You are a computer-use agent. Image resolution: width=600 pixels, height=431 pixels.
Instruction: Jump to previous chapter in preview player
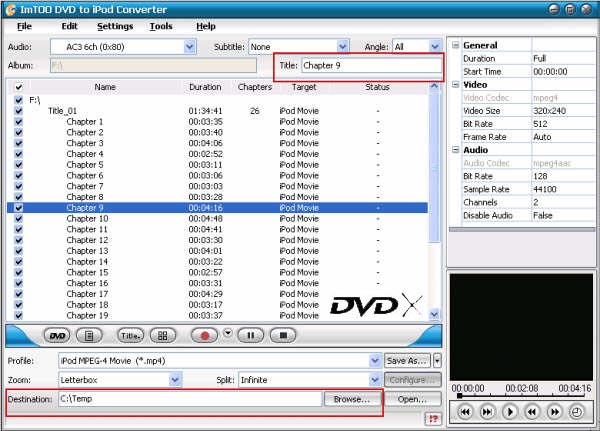point(465,412)
